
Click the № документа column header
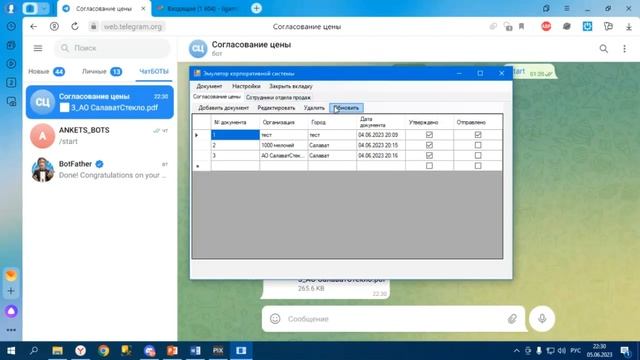[x=235, y=122]
